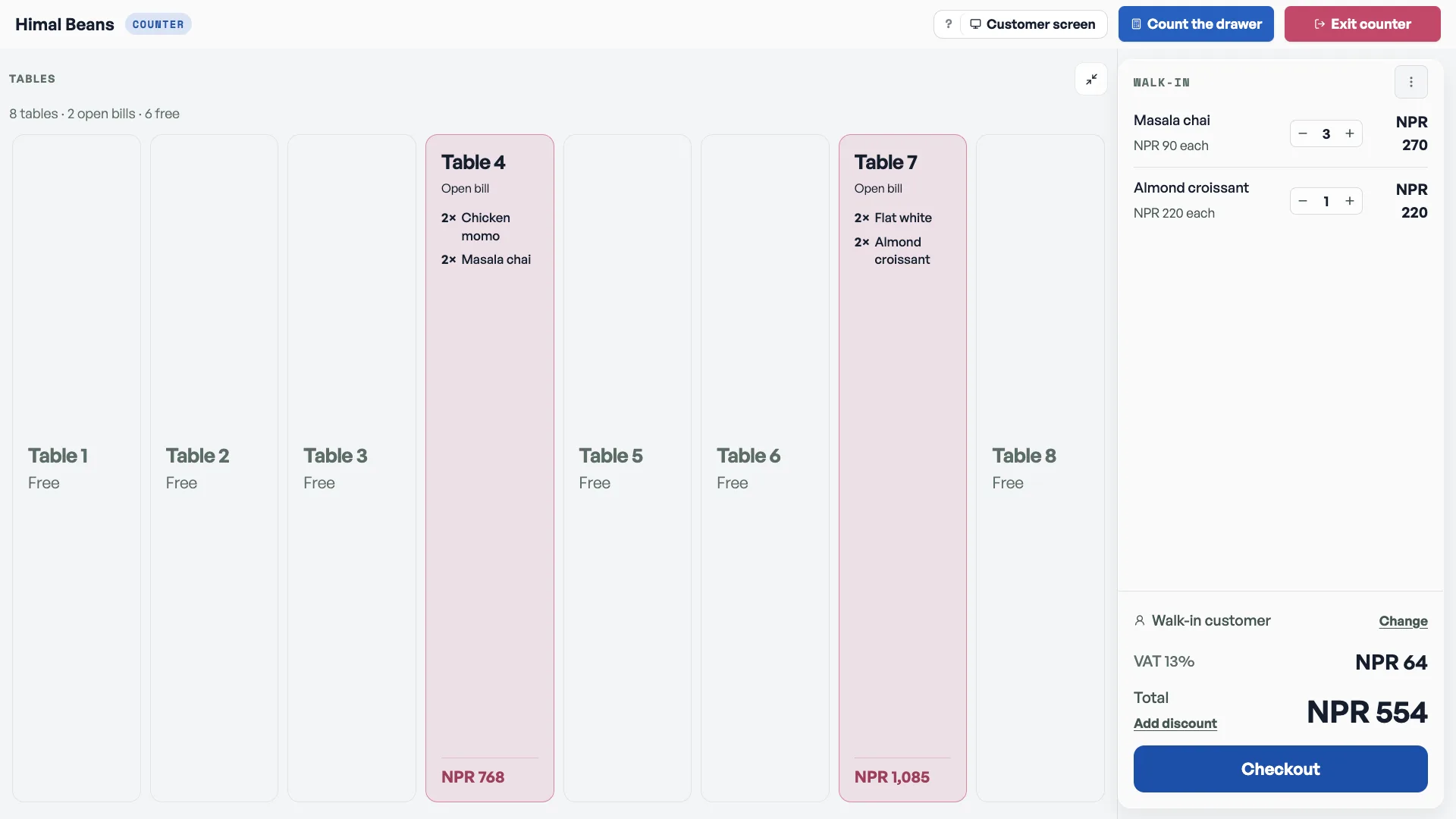The height and width of the screenshot is (819, 1456).
Task: Checkout the walk-in order
Action: pos(1280,769)
